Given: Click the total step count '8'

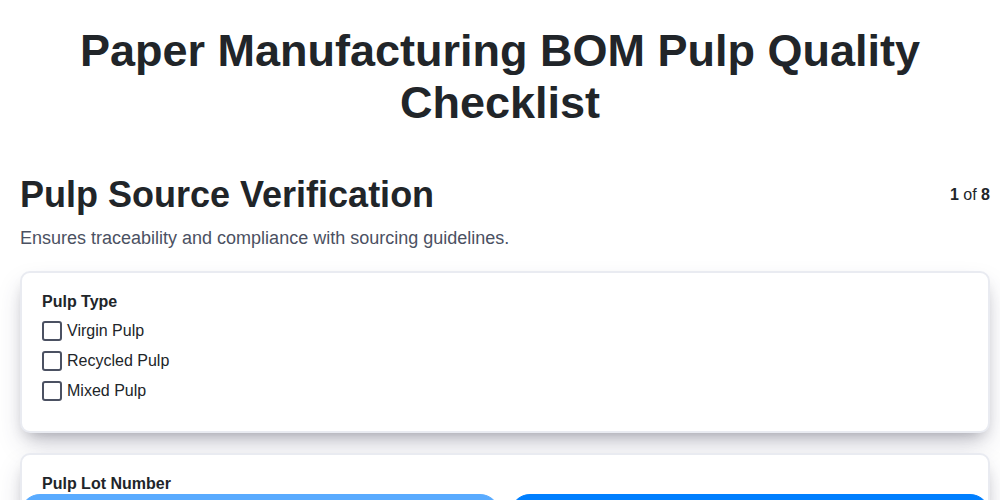Looking at the screenshot, I should [985, 195].
